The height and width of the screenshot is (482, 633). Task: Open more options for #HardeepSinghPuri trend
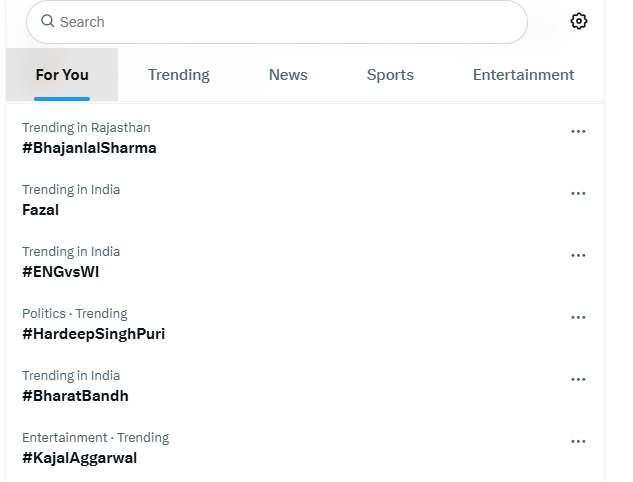[x=578, y=317]
